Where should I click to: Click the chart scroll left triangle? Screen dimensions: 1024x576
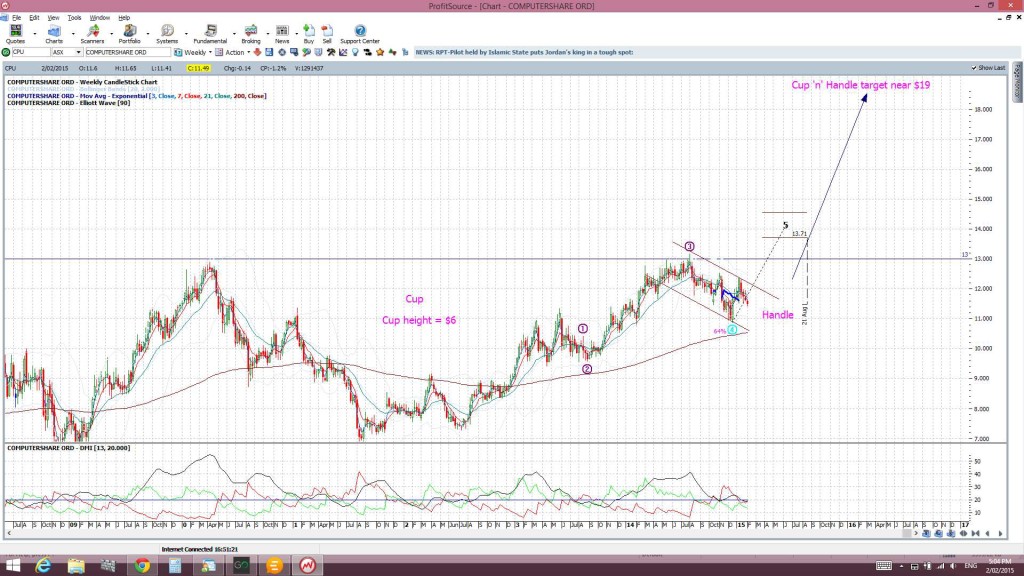[987, 534]
